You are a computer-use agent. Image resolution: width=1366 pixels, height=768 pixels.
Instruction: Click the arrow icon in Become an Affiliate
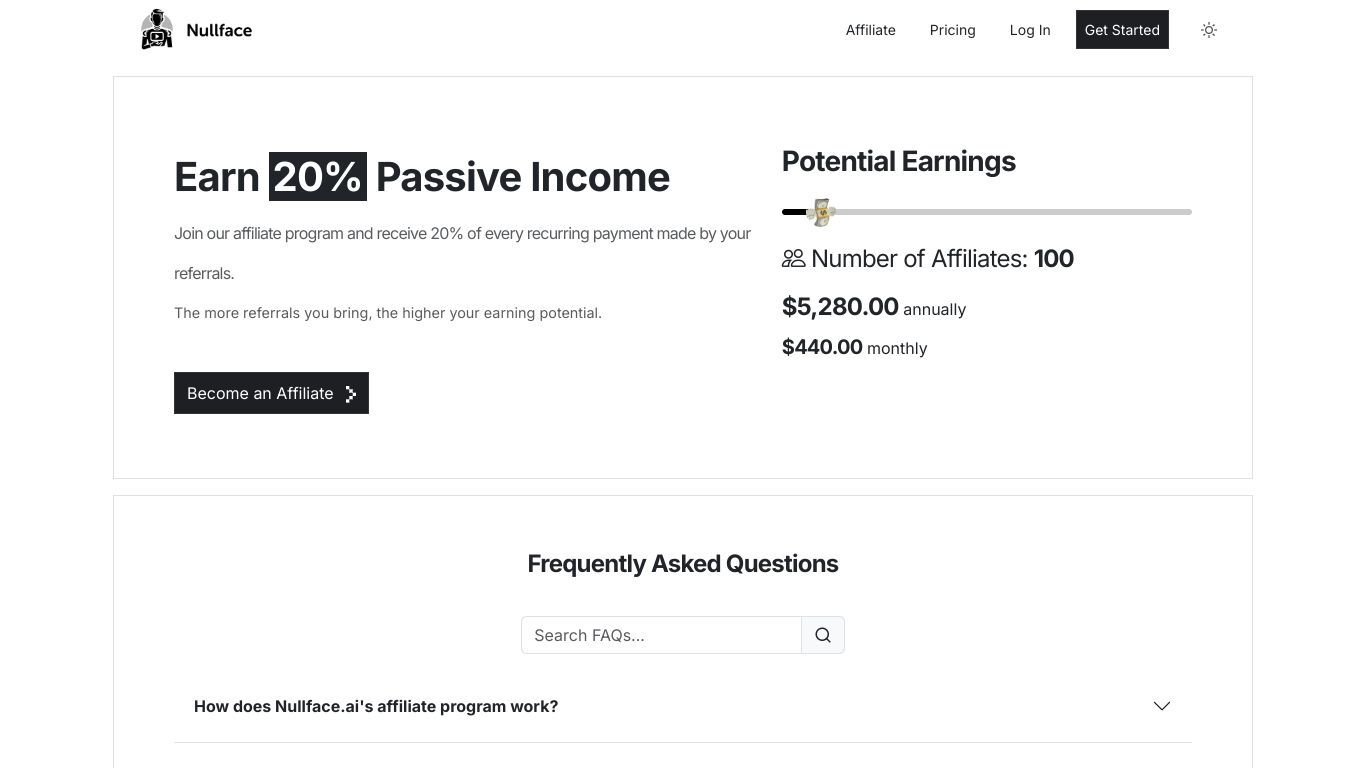point(351,394)
